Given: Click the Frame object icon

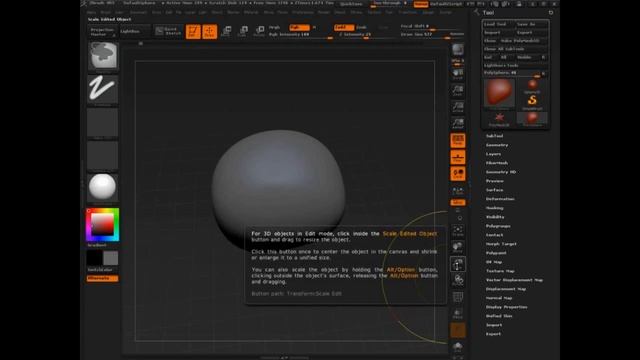Looking at the screenshot, I should coord(458,231).
